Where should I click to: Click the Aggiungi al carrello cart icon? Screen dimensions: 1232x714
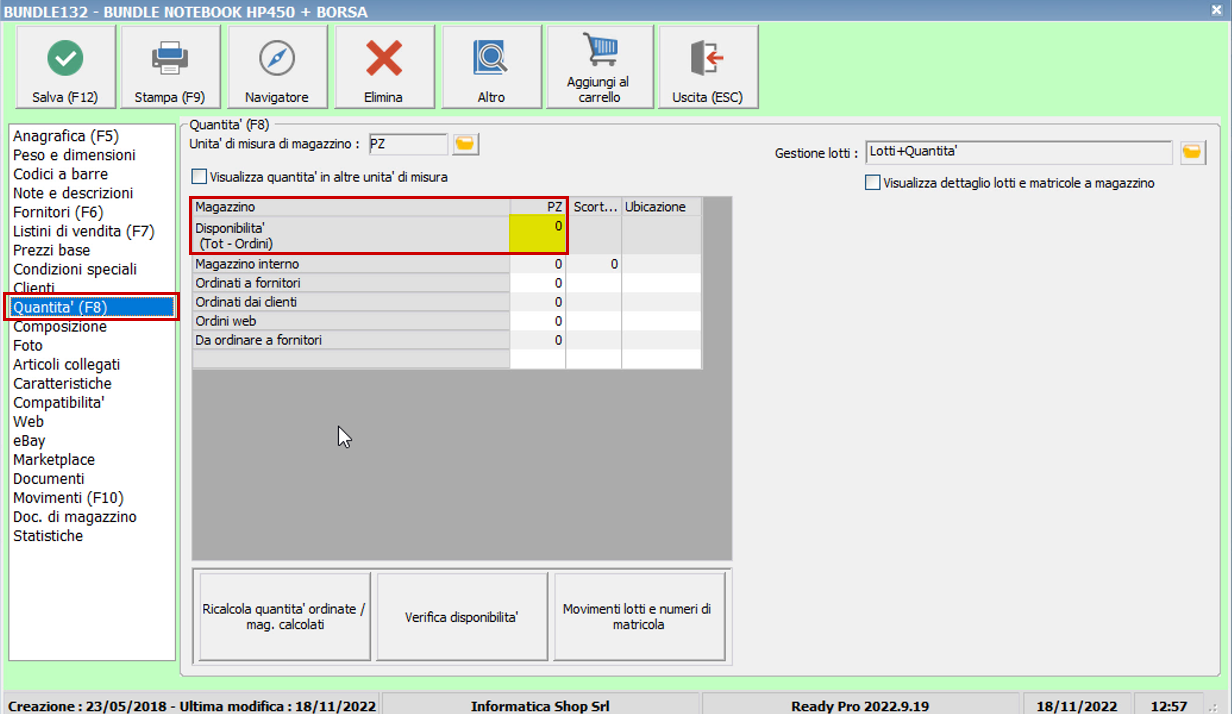(x=599, y=50)
